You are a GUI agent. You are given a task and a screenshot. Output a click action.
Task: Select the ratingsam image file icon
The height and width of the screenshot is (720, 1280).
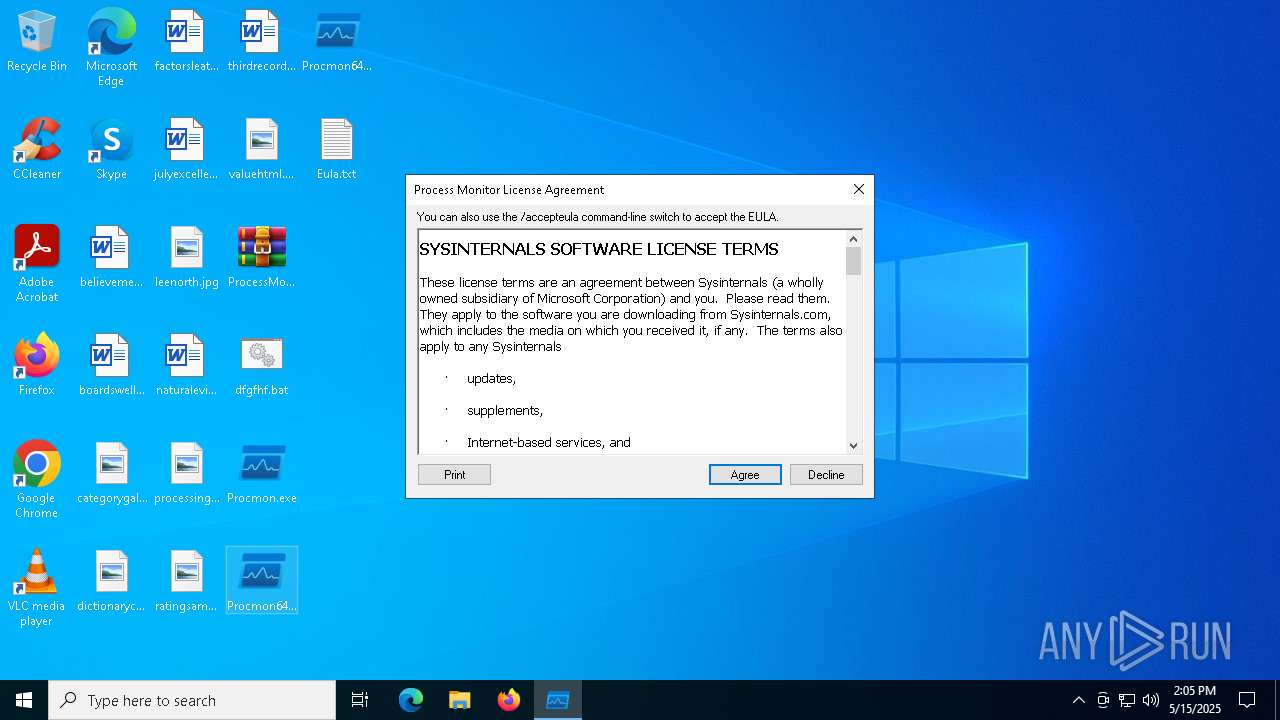186,582
